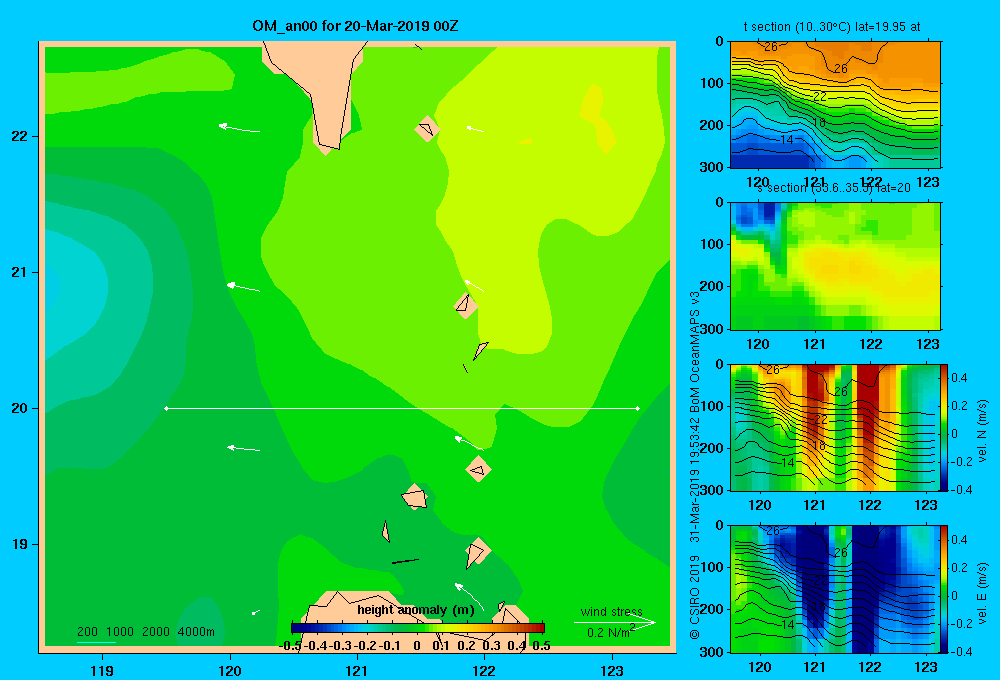
Task: Click the left endpoint marker of section line
Action: pyautogui.click(x=166, y=408)
